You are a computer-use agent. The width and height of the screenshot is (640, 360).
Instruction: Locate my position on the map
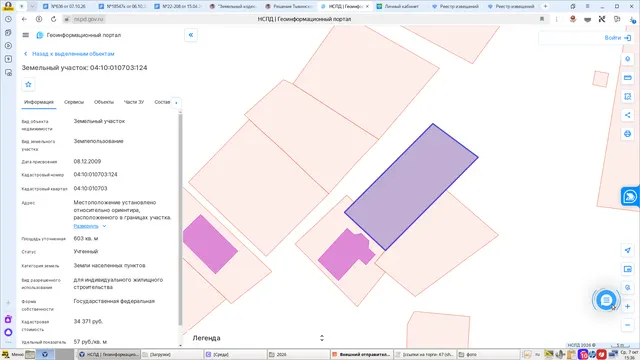628,250
